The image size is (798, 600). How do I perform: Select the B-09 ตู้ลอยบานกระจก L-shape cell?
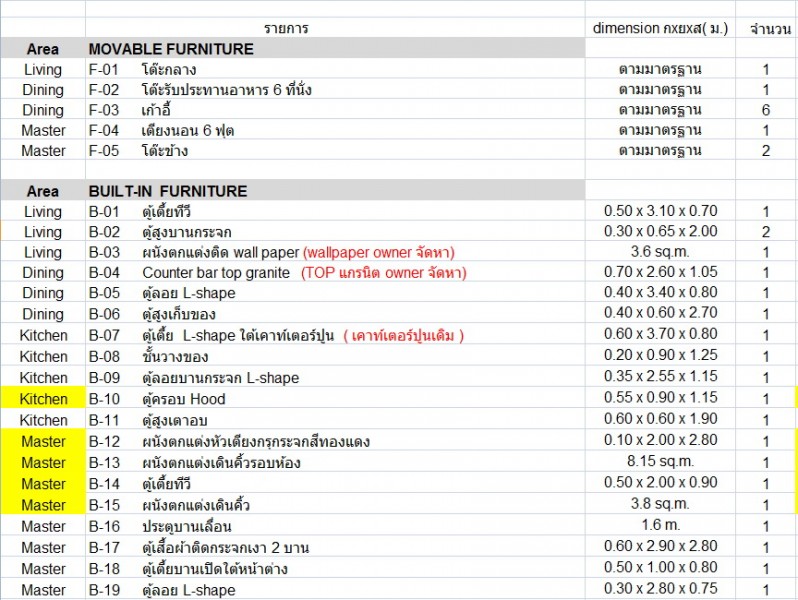[335, 377]
